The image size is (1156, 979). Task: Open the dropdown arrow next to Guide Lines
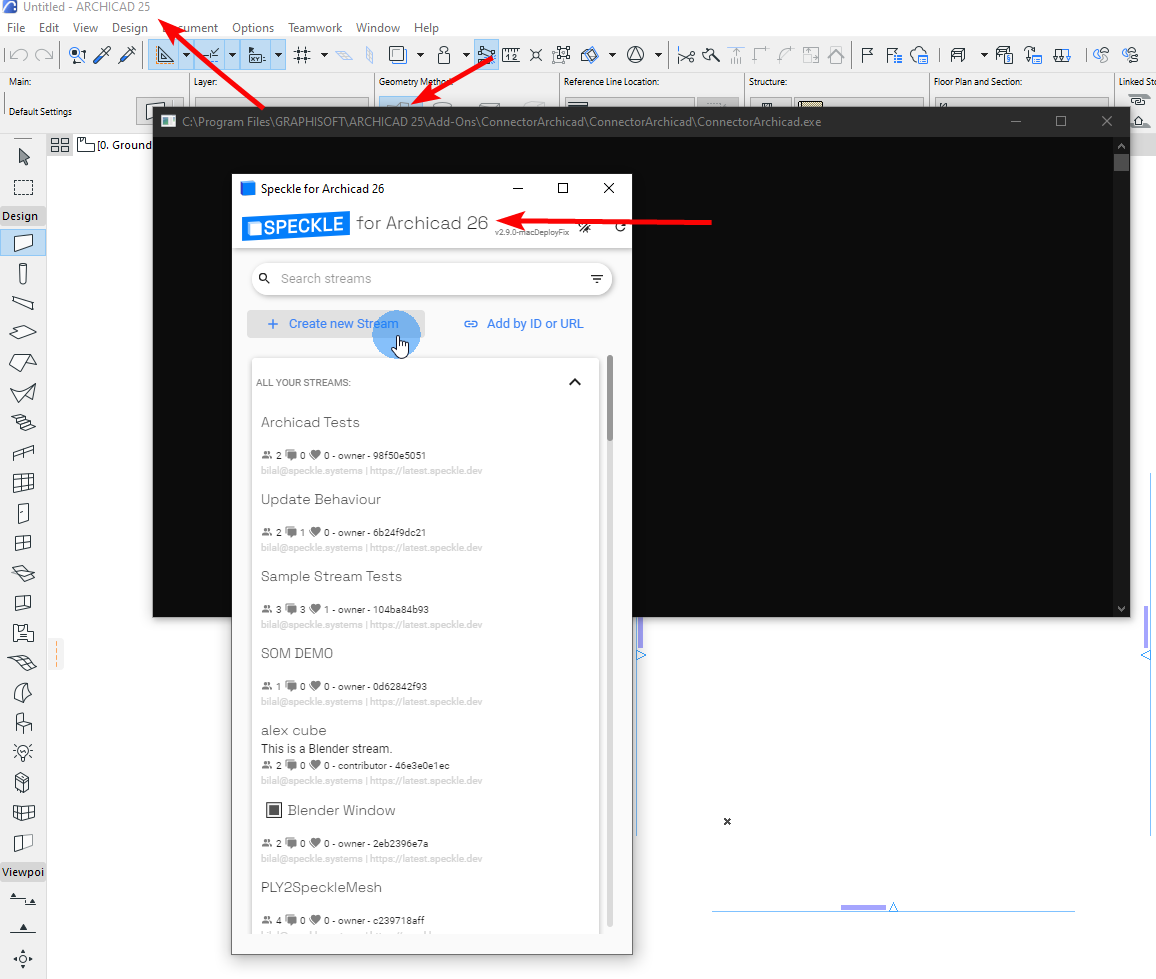[186, 55]
